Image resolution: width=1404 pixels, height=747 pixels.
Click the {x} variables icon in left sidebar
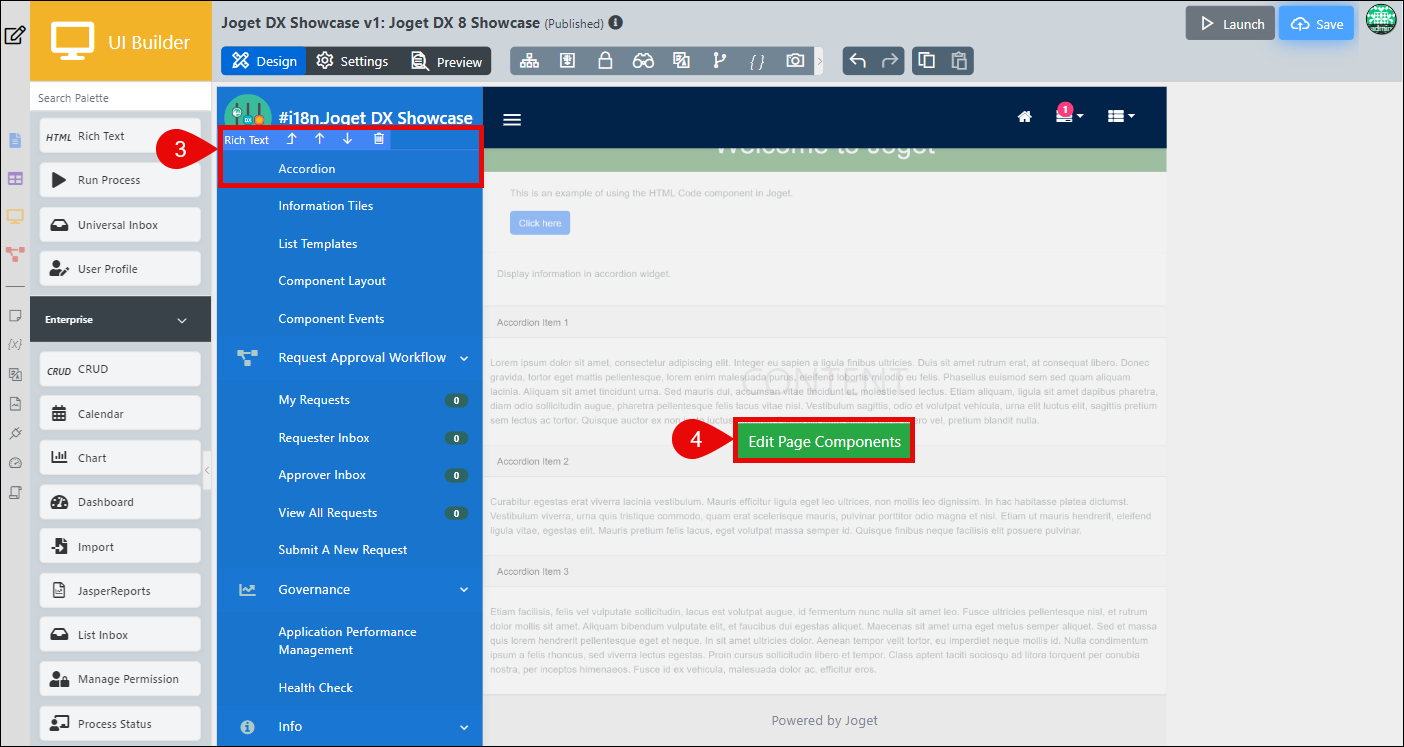click(x=15, y=344)
